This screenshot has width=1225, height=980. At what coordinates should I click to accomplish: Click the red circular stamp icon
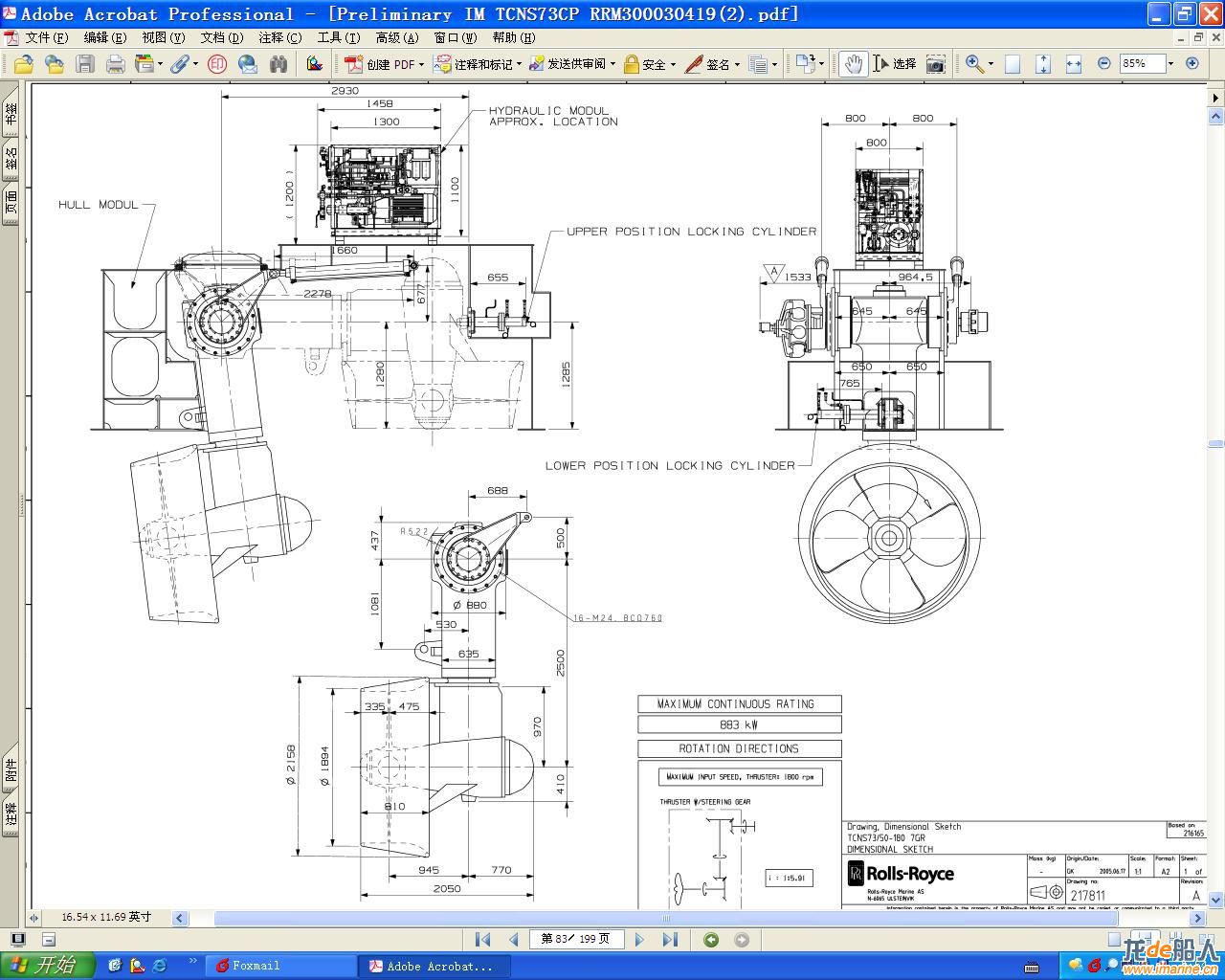coord(217,64)
